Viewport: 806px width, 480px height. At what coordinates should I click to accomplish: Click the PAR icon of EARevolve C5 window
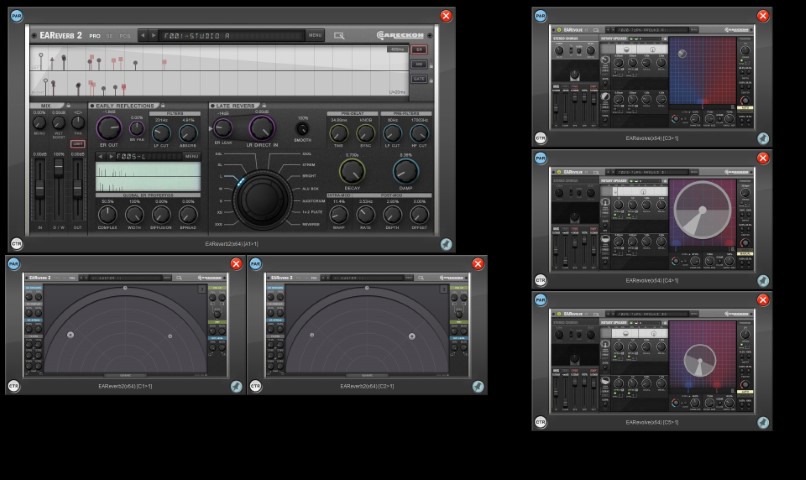pos(540,300)
